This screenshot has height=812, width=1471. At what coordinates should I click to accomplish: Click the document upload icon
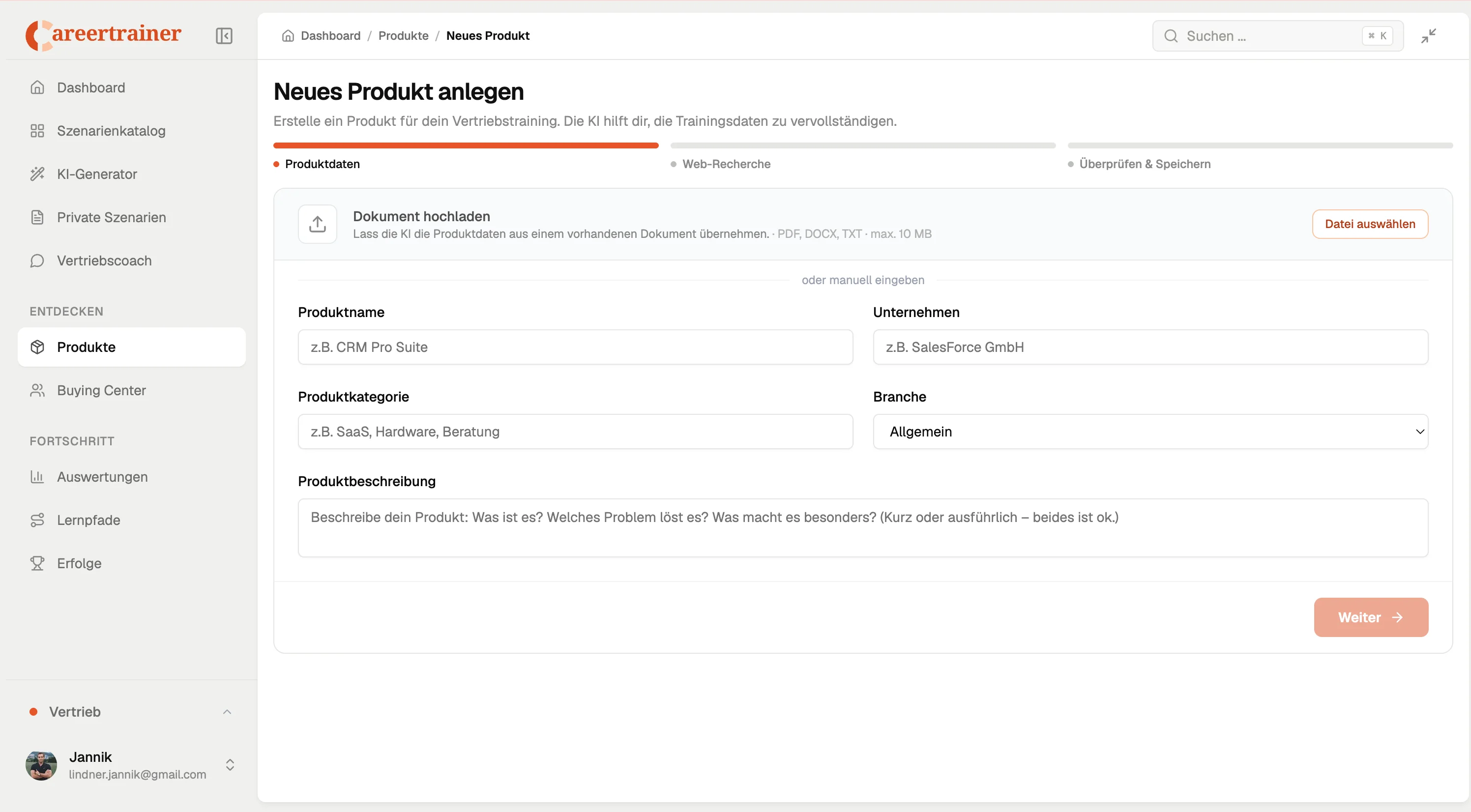click(318, 224)
